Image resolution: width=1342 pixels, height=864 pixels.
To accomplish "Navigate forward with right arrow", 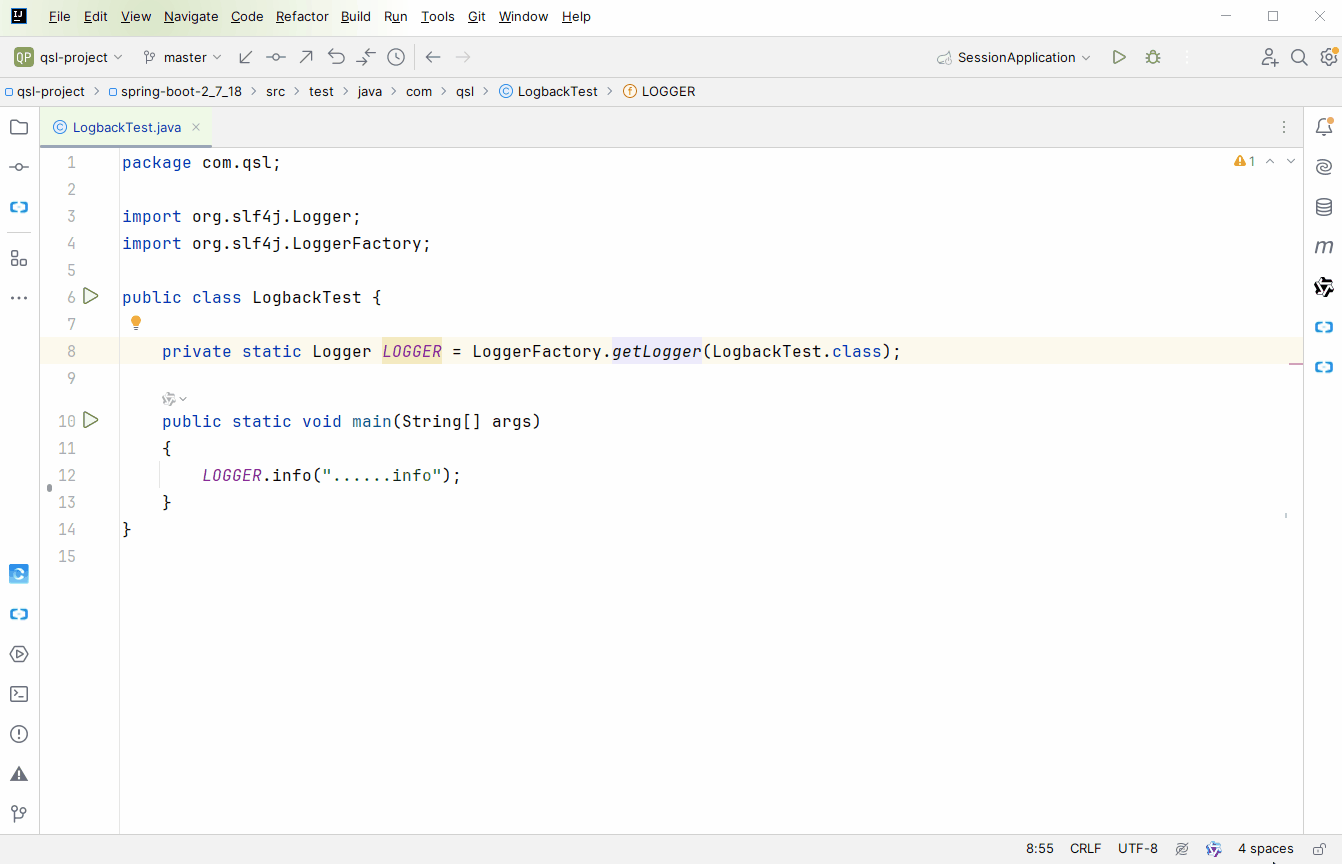I will 463,57.
